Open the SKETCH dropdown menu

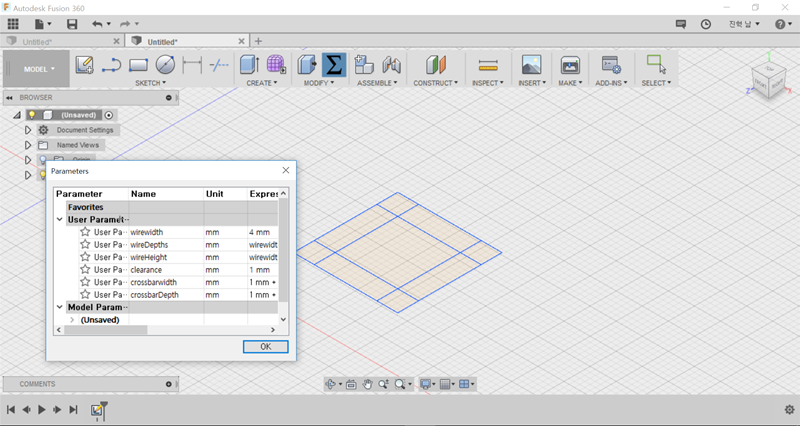click(151, 83)
